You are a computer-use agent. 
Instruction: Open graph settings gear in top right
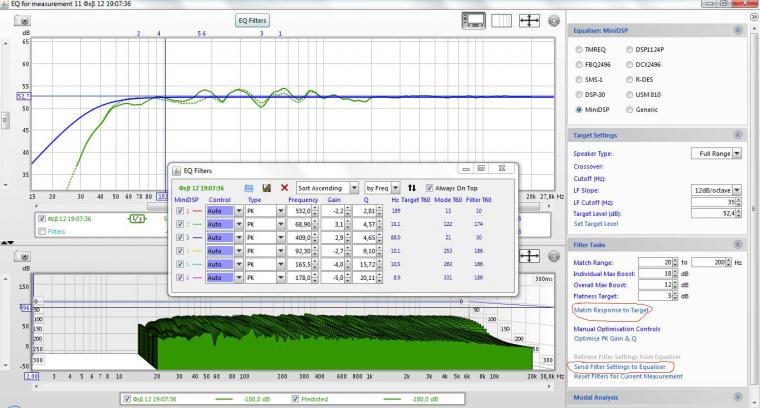tap(554, 20)
